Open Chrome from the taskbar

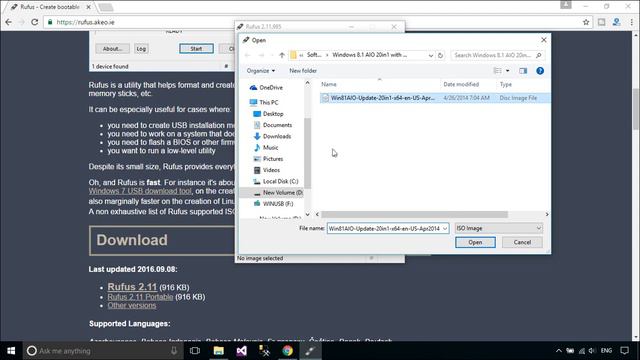click(287, 351)
